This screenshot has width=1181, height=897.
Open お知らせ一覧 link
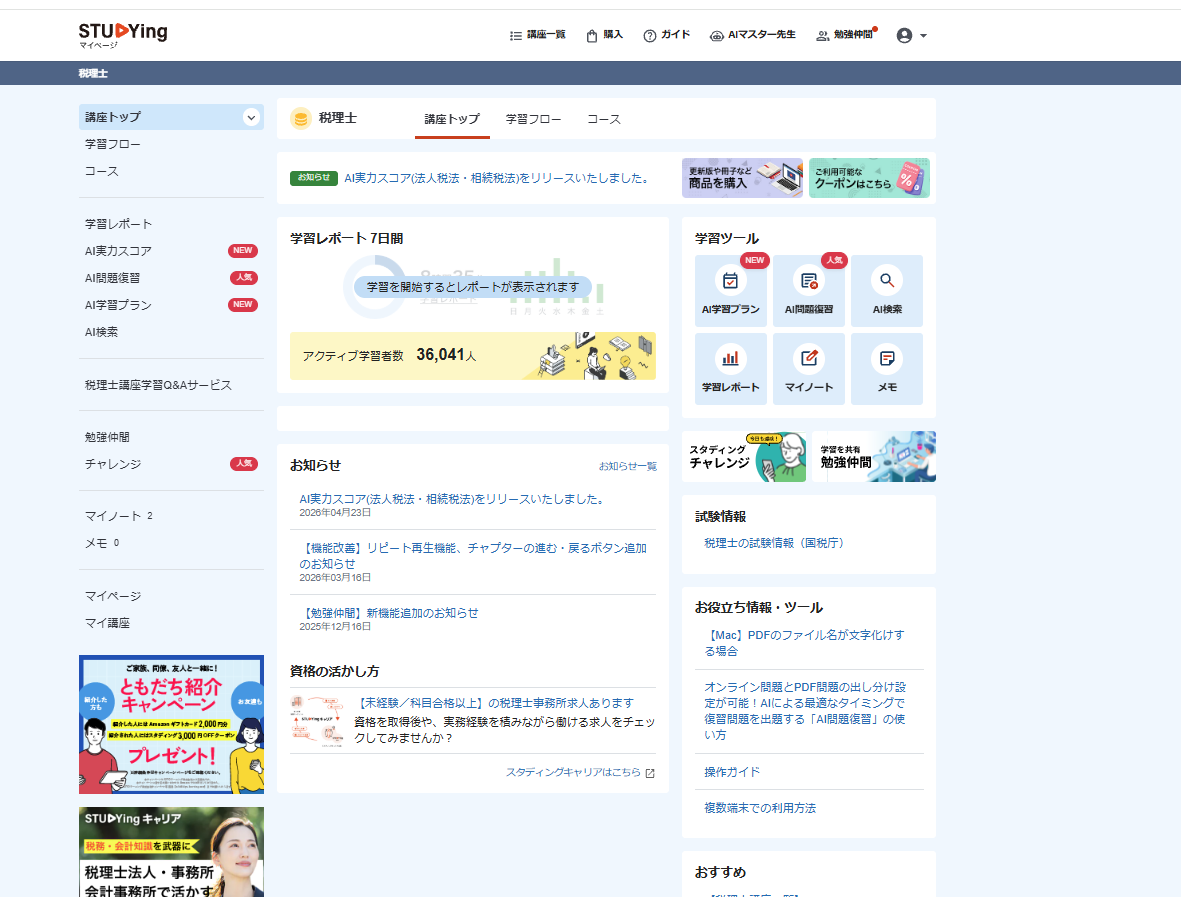pyautogui.click(x=628, y=466)
